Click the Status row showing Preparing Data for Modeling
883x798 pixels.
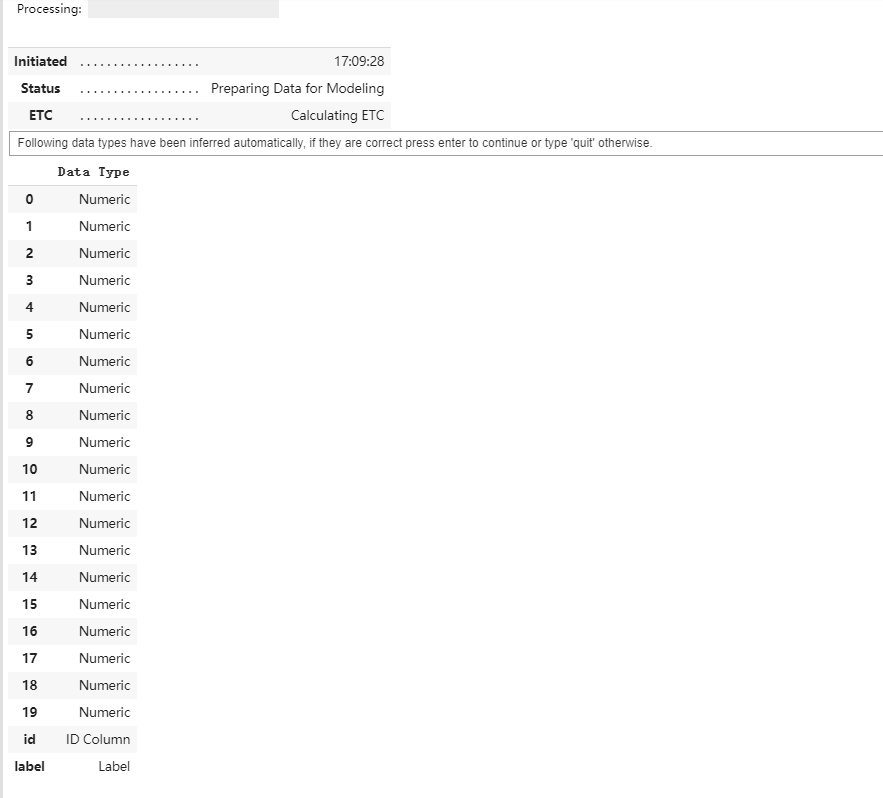pos(299,88)
